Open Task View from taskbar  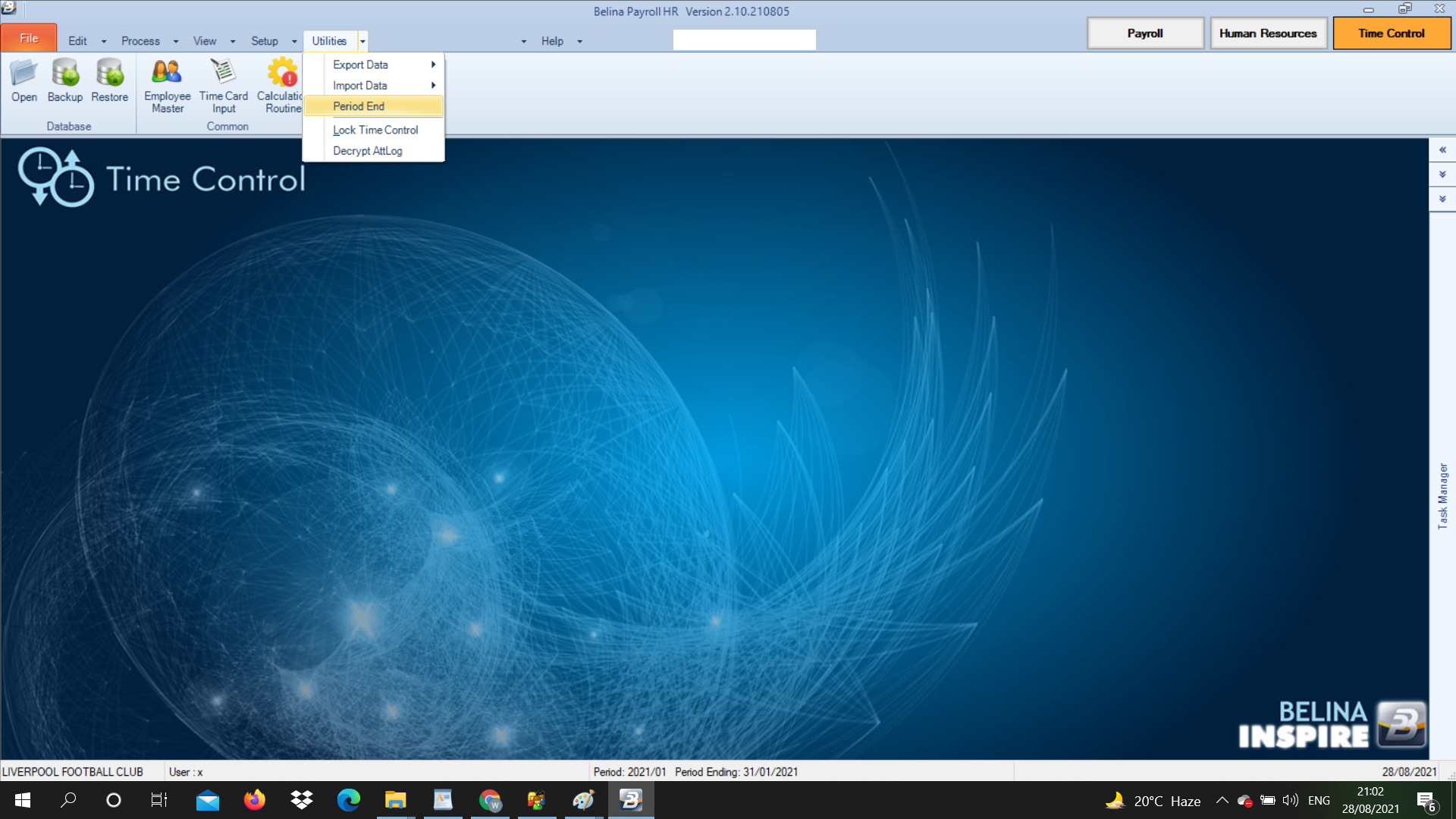click(159, 800)
